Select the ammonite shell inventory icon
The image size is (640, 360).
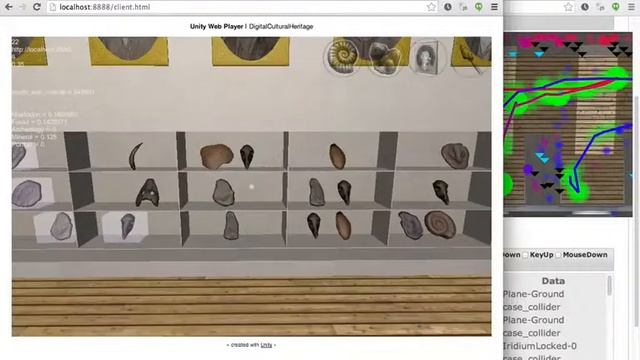(x=342, y=56)
